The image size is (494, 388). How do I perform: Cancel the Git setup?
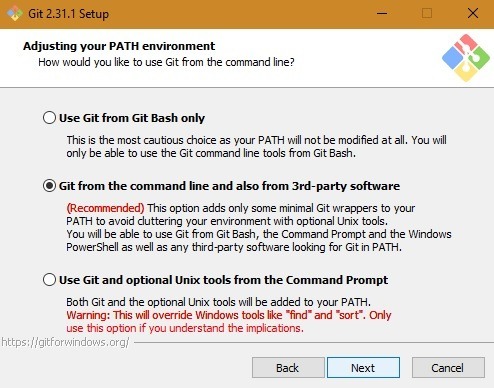point(448,368)
